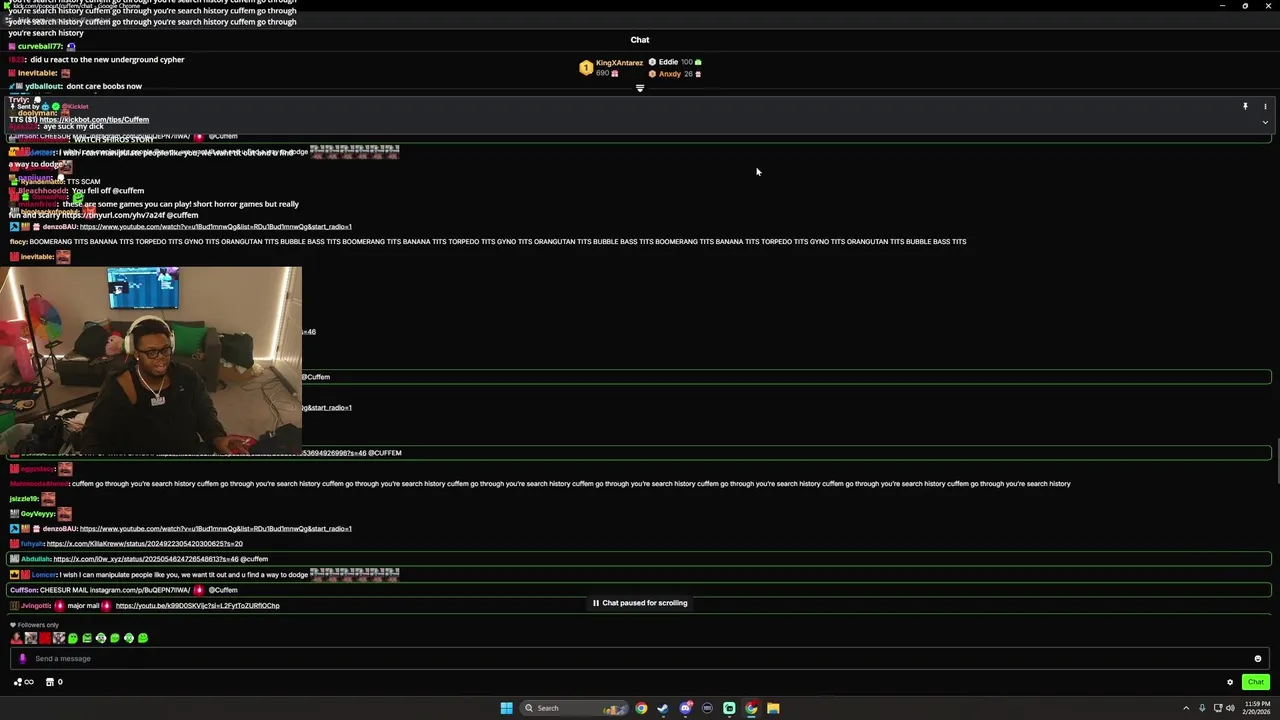This screenshot has width=1280, height=720.
Task: Click the purple identity icon in message box
Action: pyautogui.click(x=22, y=659)
